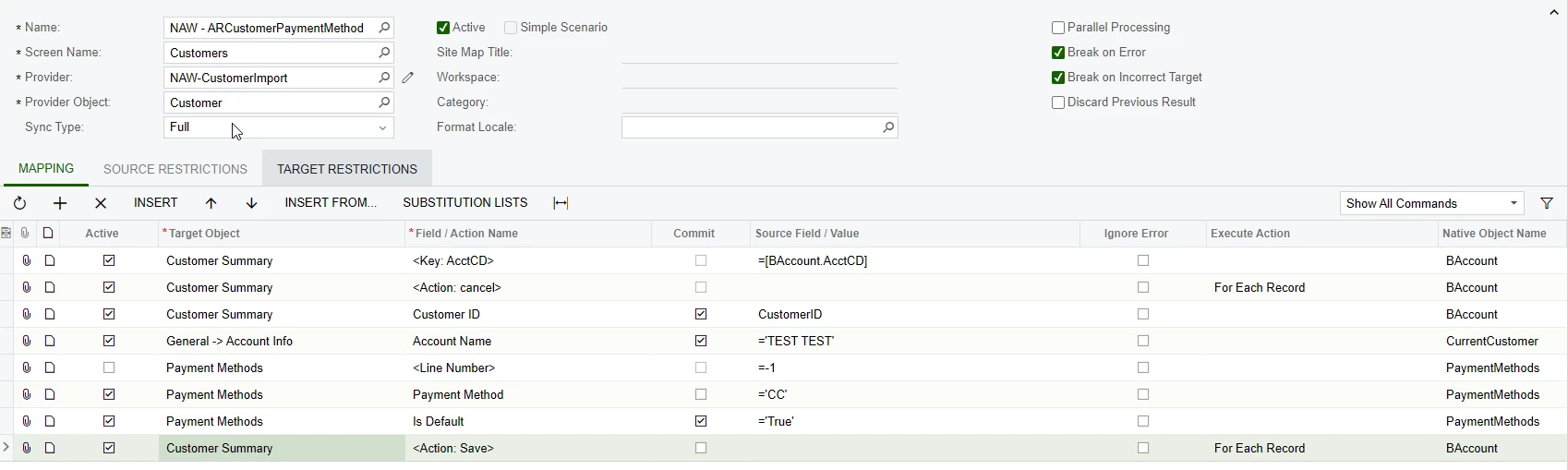
Task: Click the Site Map Title field
Action: coord(759,53)
